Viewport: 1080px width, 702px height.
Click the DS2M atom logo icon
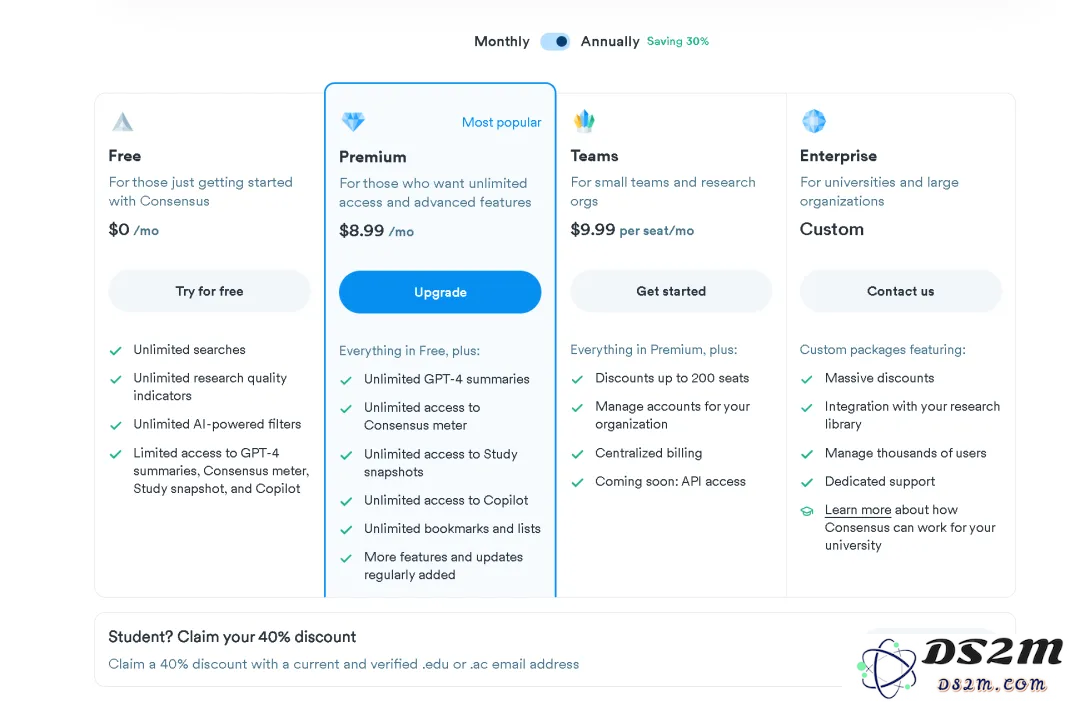(887, 668)
